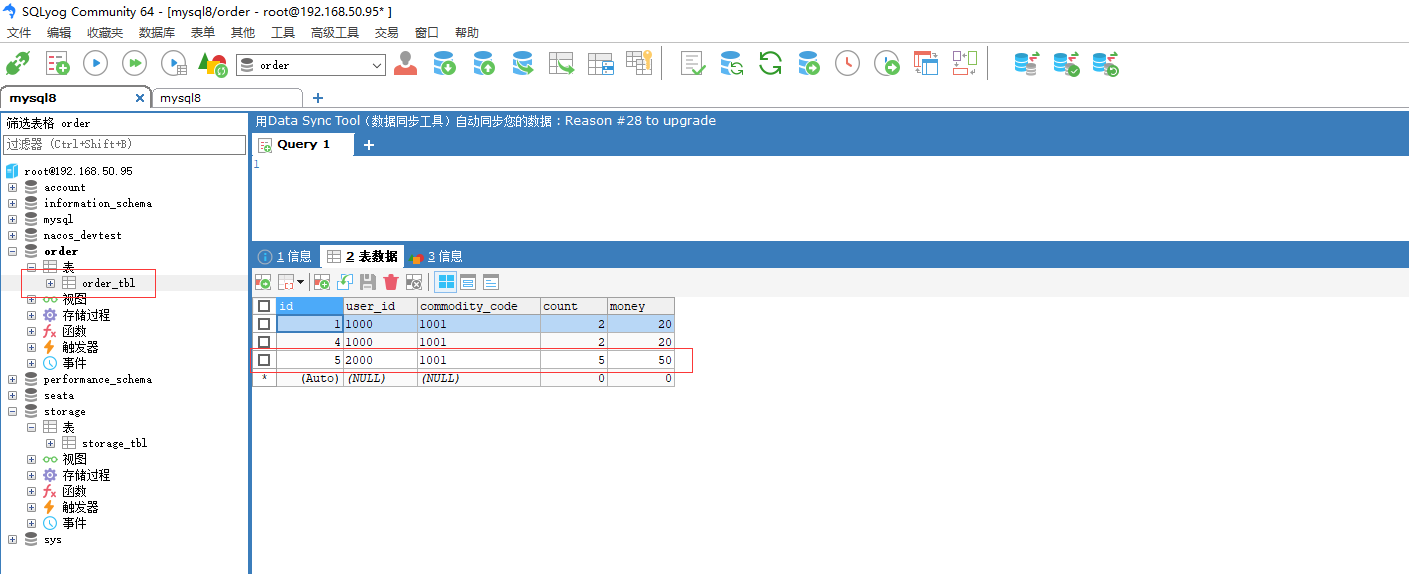Sort by the commodity_code column header
Viewport: 1409px width, 574px height.
click(x=478, y=306)
